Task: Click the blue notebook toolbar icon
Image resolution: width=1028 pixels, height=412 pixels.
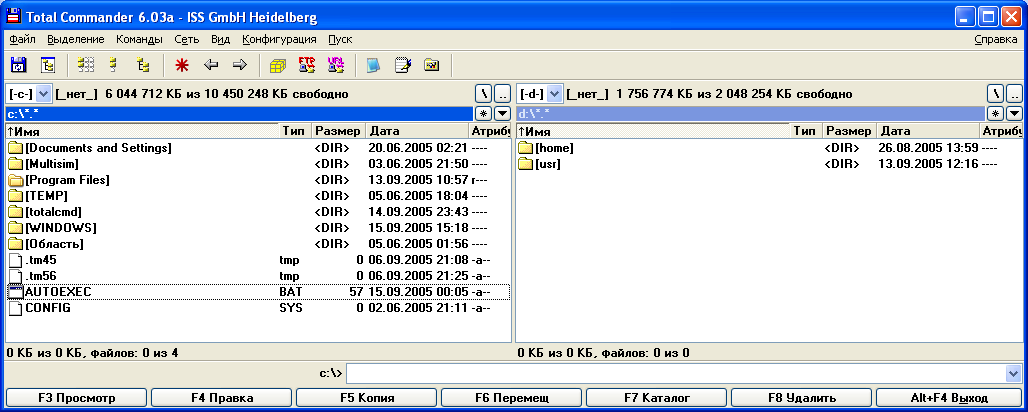Action: click(x=373, y=65)
